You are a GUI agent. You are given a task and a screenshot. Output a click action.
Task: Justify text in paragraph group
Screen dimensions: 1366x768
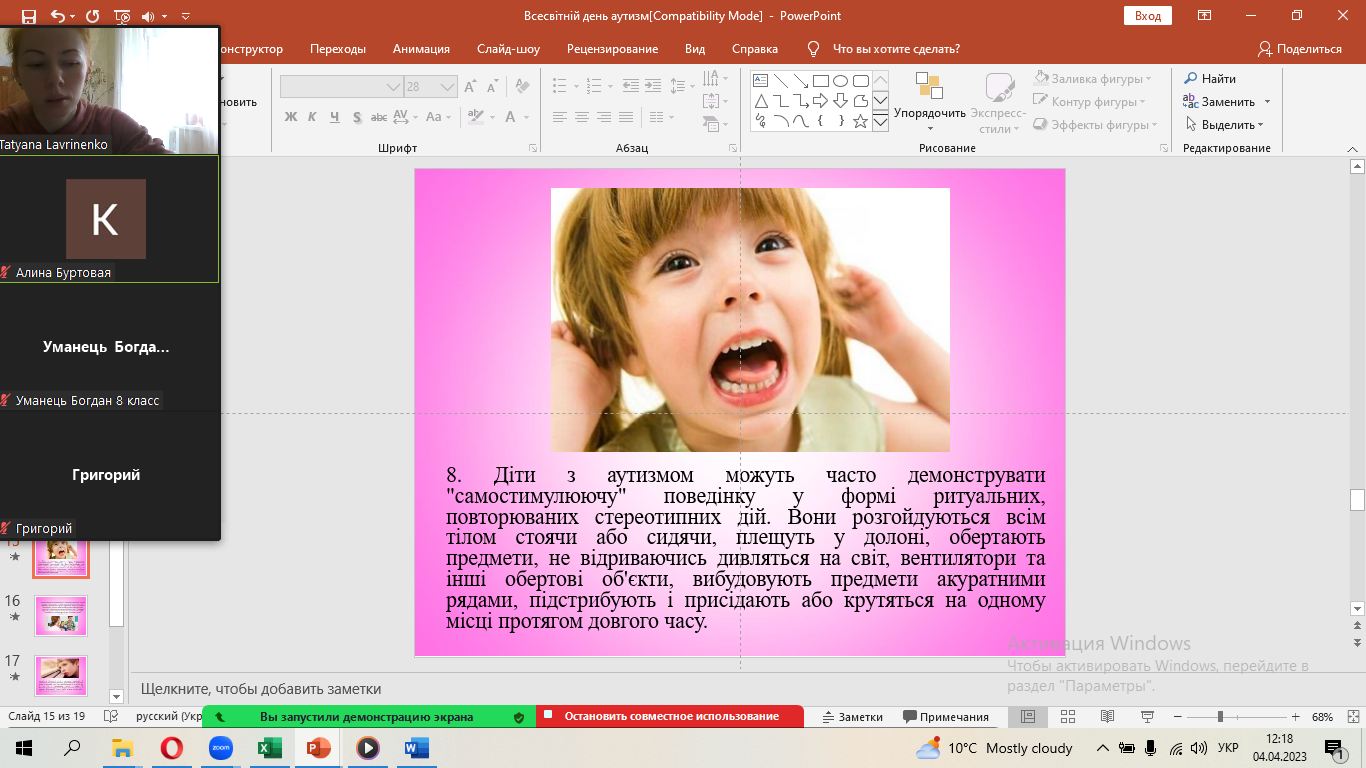click(626, 117)
